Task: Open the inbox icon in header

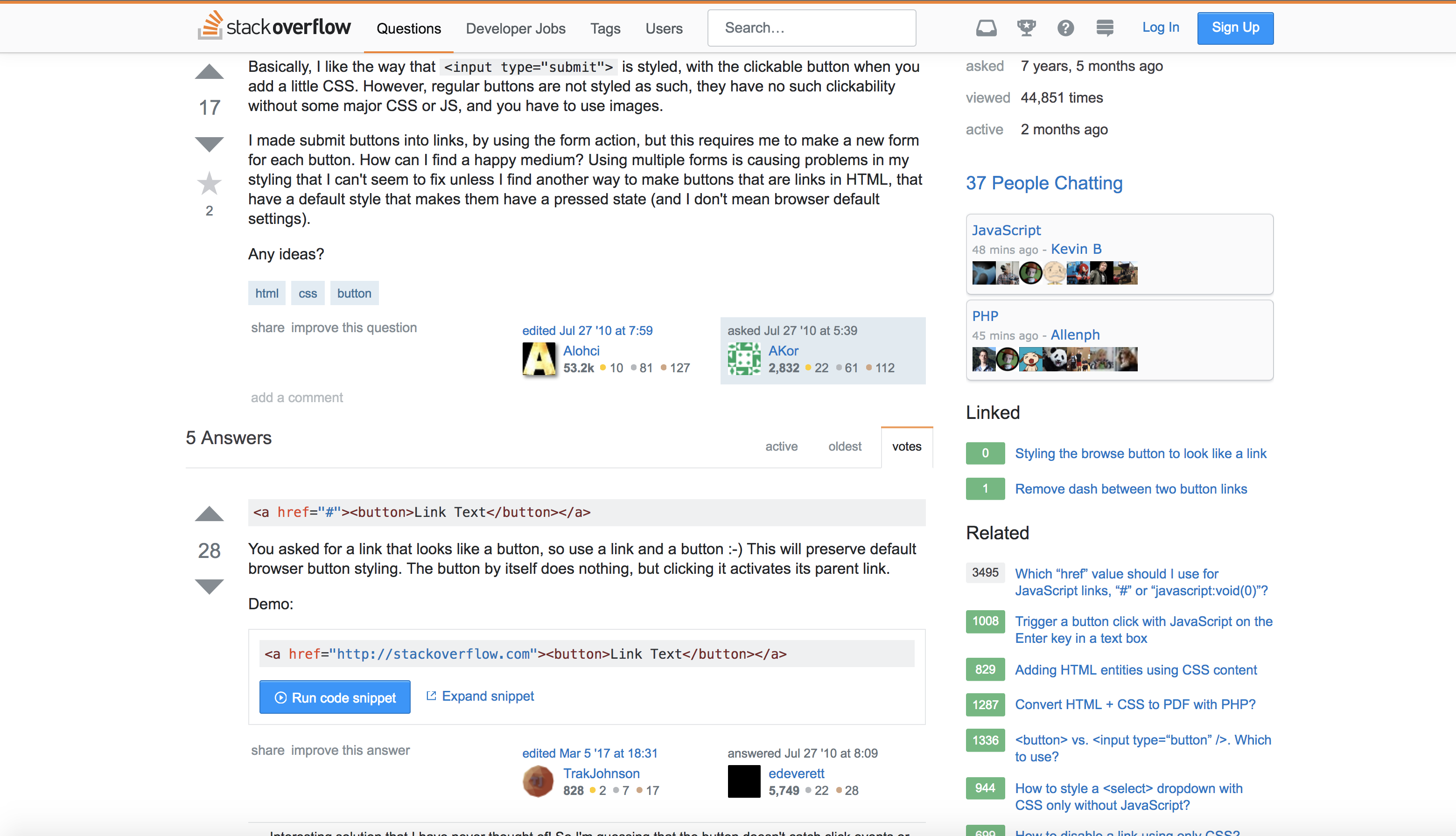Action: pos(986,28)
